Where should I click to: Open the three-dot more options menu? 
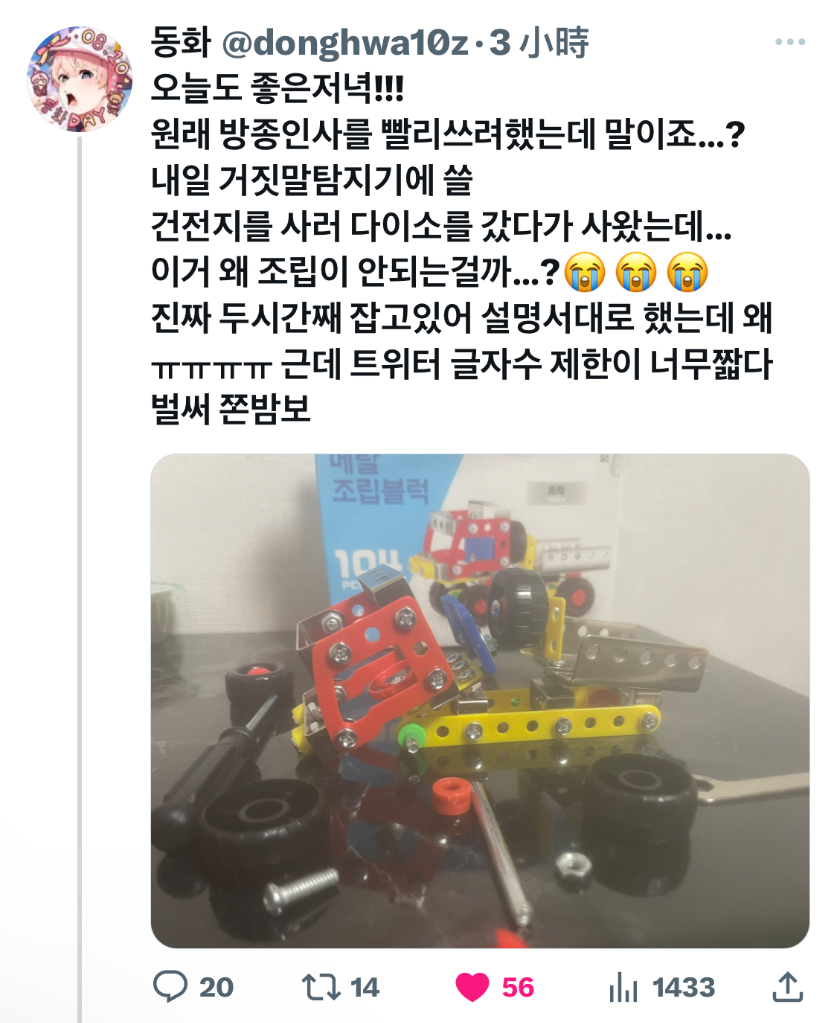click(x=790, y=42)
